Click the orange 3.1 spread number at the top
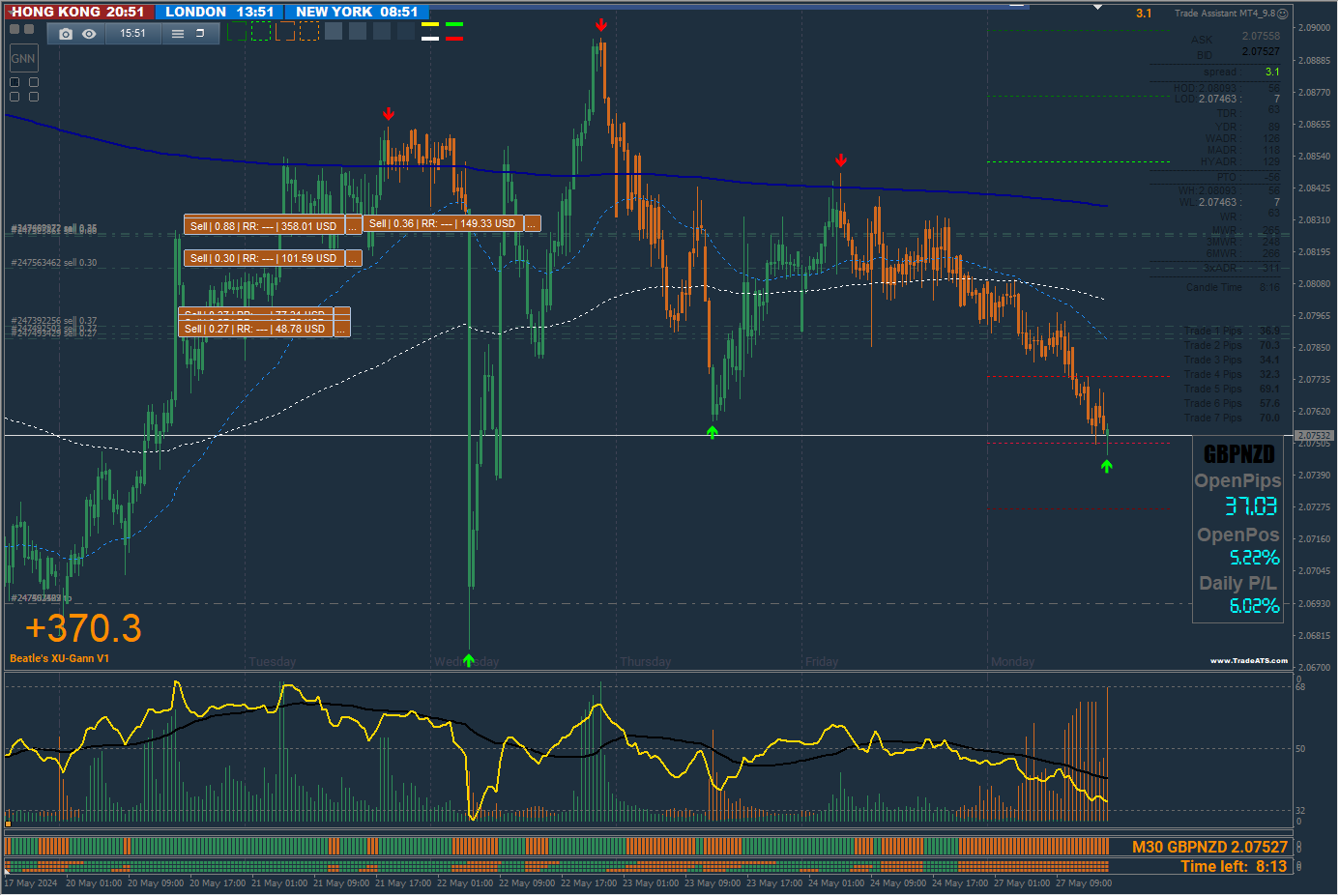 1144,14
